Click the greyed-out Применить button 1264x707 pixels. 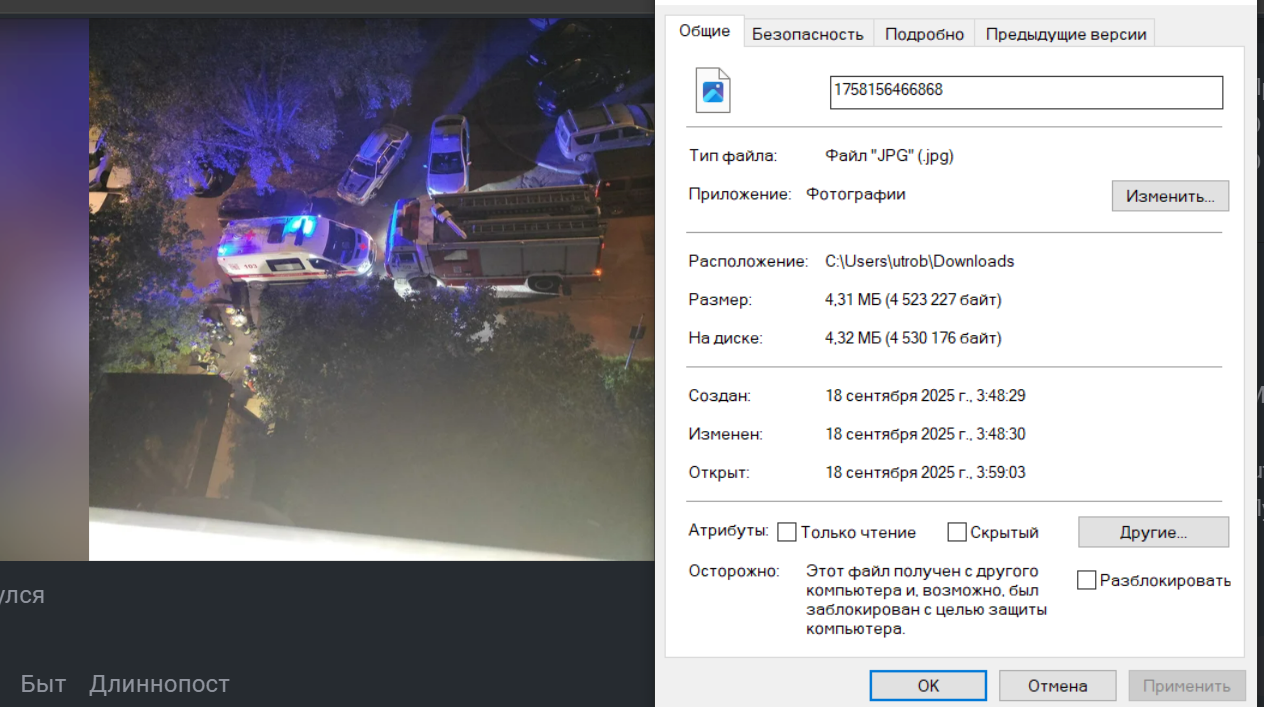(1187, 686)
